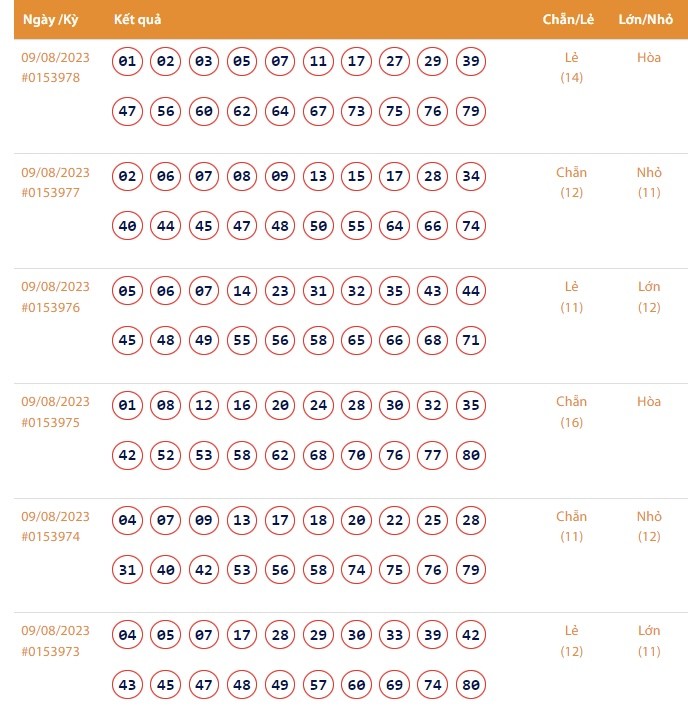Select ball 34 in draw #0153977
688x724 pixels.
pyautogui.click(x=471, y=177)
